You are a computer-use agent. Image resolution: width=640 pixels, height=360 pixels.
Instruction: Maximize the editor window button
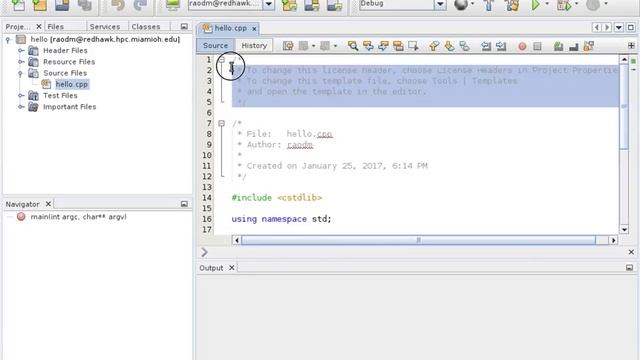tap(631, 27)
